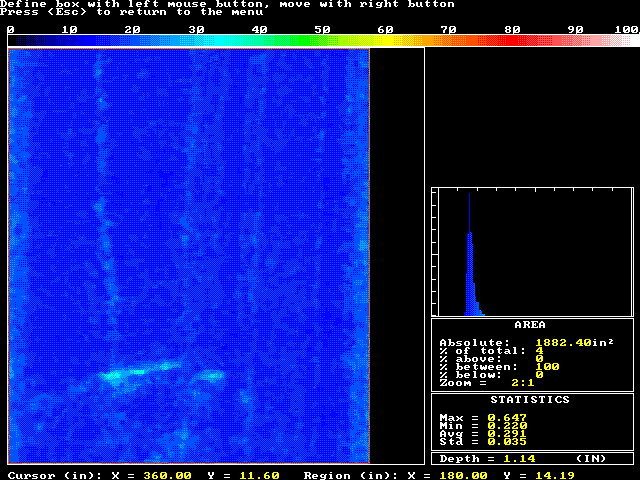640x480 pixels.
Task: Click the Cursor Y value 11.60
Action: click(260, 476)
